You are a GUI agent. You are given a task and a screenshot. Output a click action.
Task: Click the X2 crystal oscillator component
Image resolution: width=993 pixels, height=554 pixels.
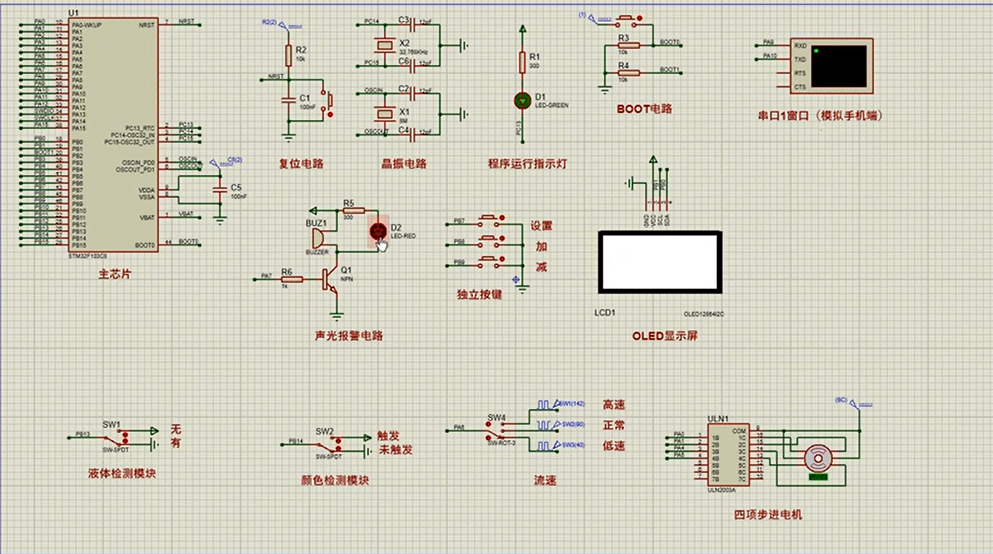pos(384,44)
